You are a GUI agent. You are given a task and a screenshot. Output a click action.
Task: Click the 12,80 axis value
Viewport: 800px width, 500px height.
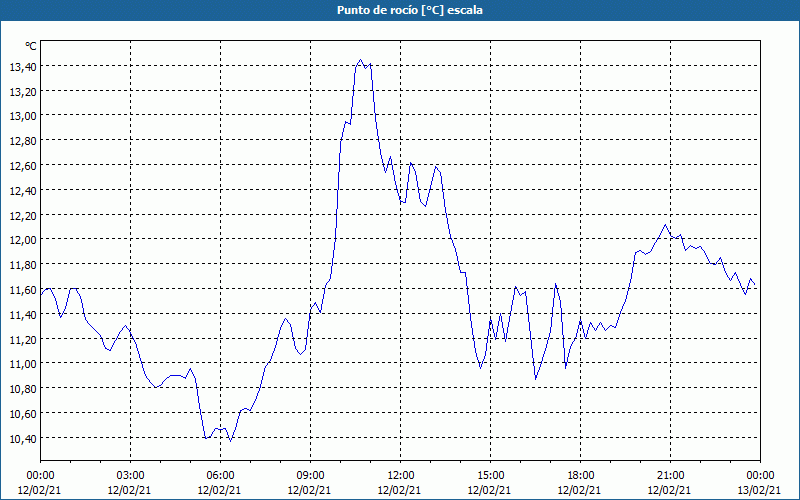[23, 141]
